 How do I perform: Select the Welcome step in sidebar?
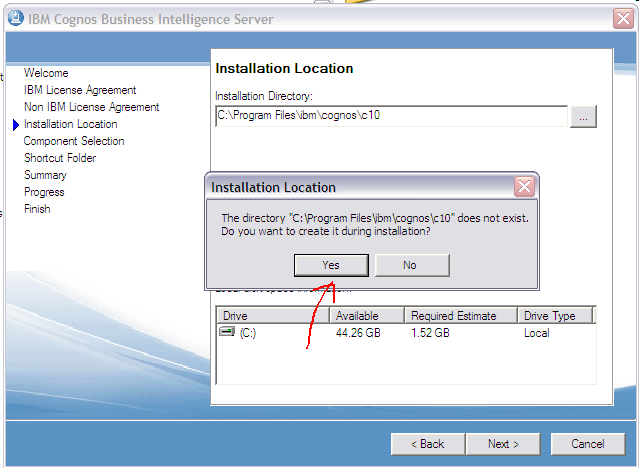[46, 73]
